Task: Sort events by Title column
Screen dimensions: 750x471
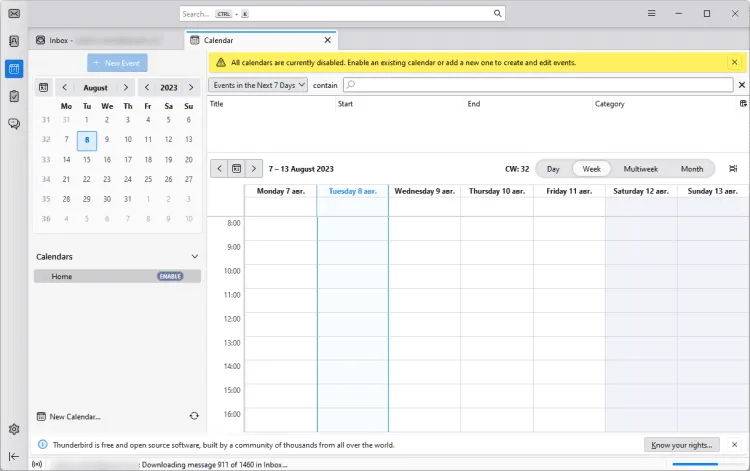Action: pos(272,104)
